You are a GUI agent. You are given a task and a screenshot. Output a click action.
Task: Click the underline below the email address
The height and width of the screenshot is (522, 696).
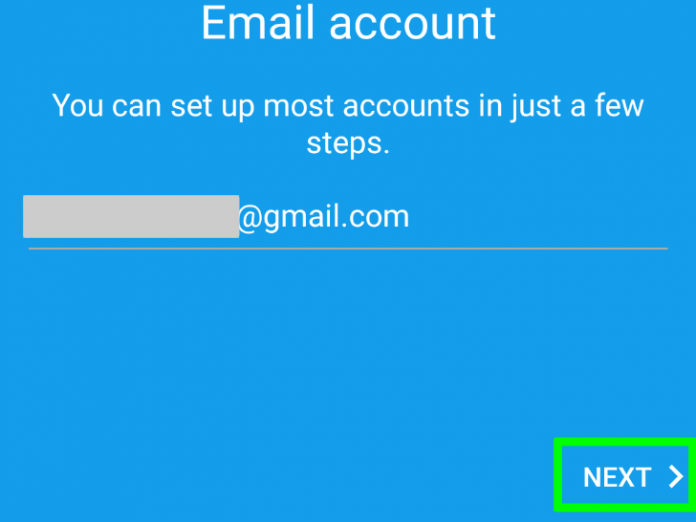348,249
